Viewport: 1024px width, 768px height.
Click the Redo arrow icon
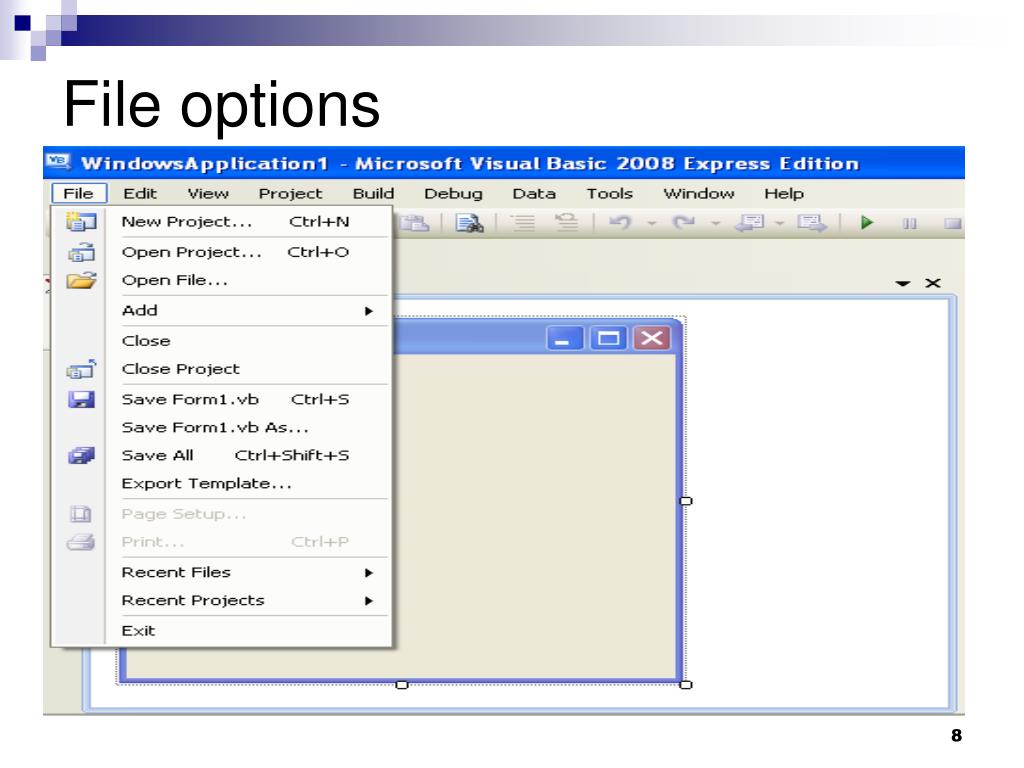click(684, 223)
